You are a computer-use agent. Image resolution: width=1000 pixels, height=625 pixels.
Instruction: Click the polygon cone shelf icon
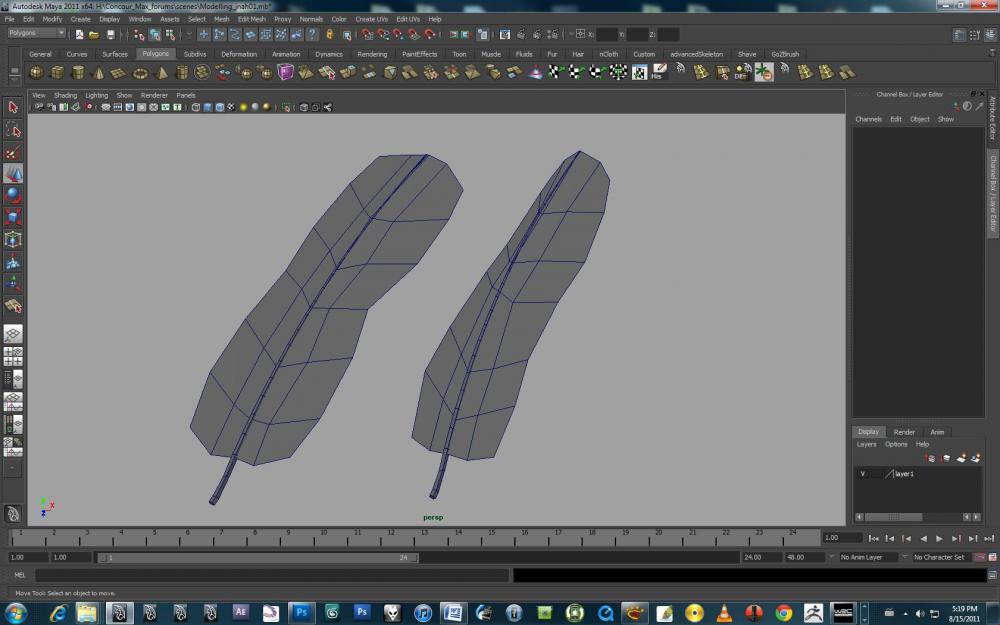pos(98,72)
